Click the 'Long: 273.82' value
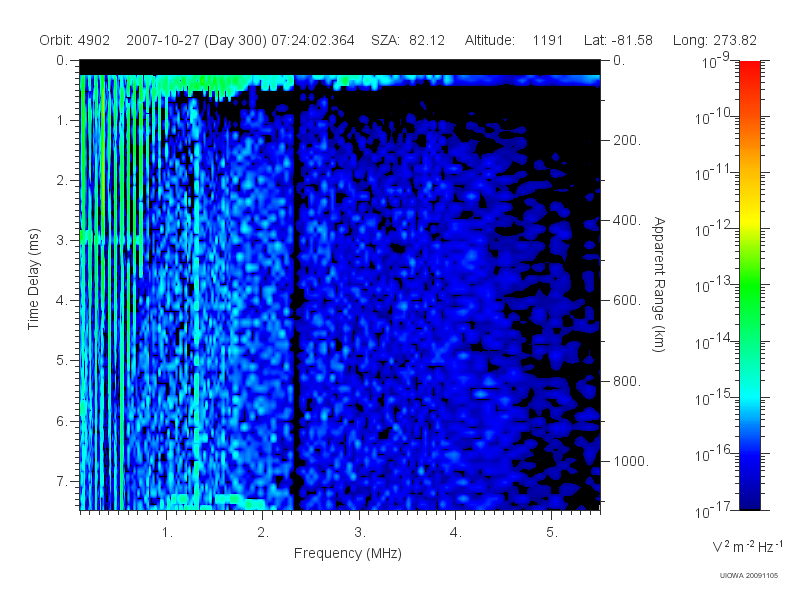The height and width of the screenshot is (600, 800). (x=715, y=40)
